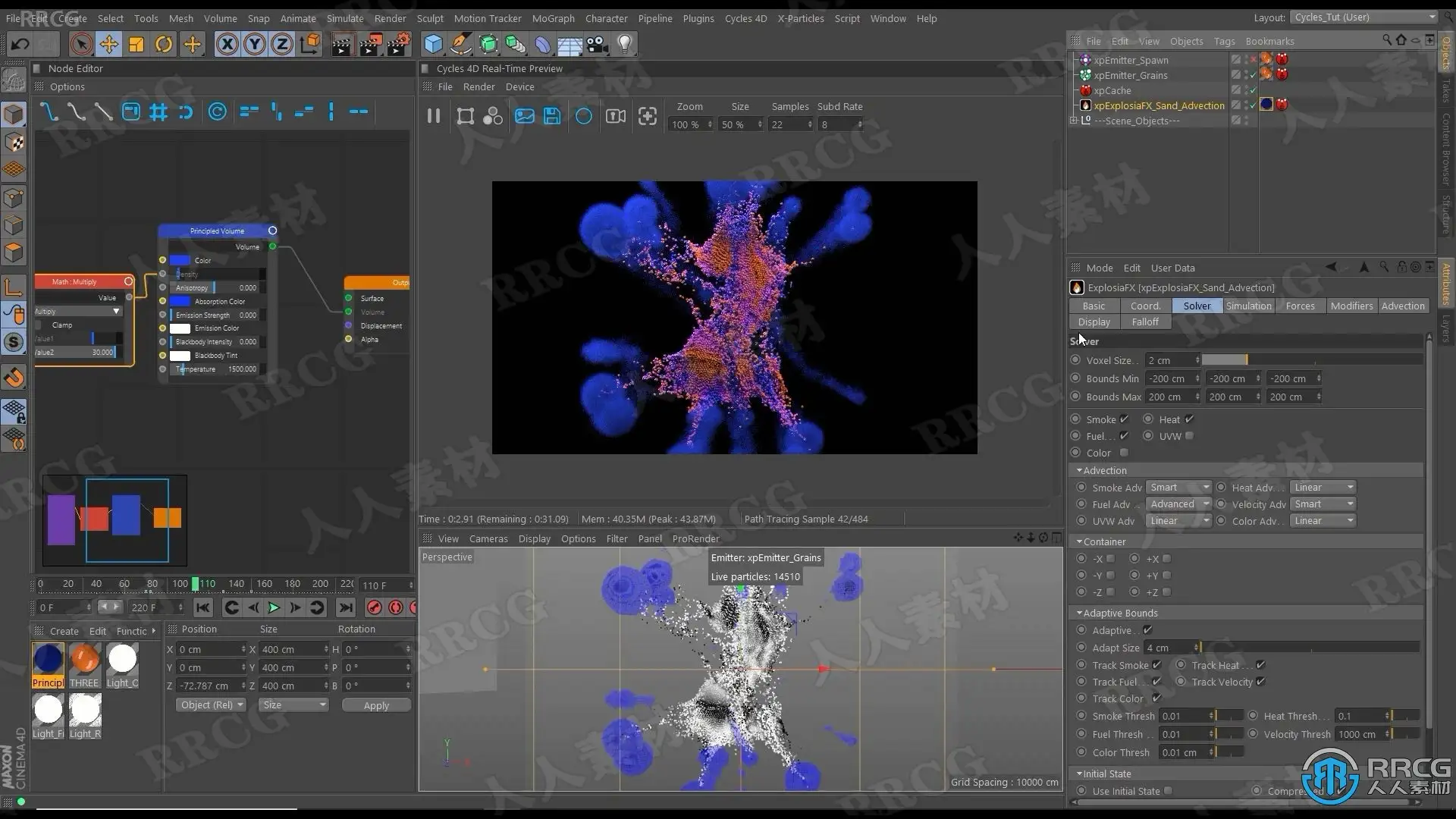The height and width of the screenshot is (819, 1456).
Task: Select the Principled material thumbnail
Action: click(x=48, y=660)
